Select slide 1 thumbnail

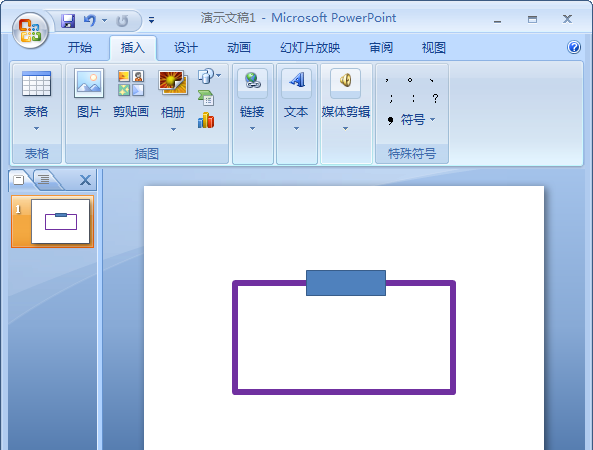pos(61,222)
